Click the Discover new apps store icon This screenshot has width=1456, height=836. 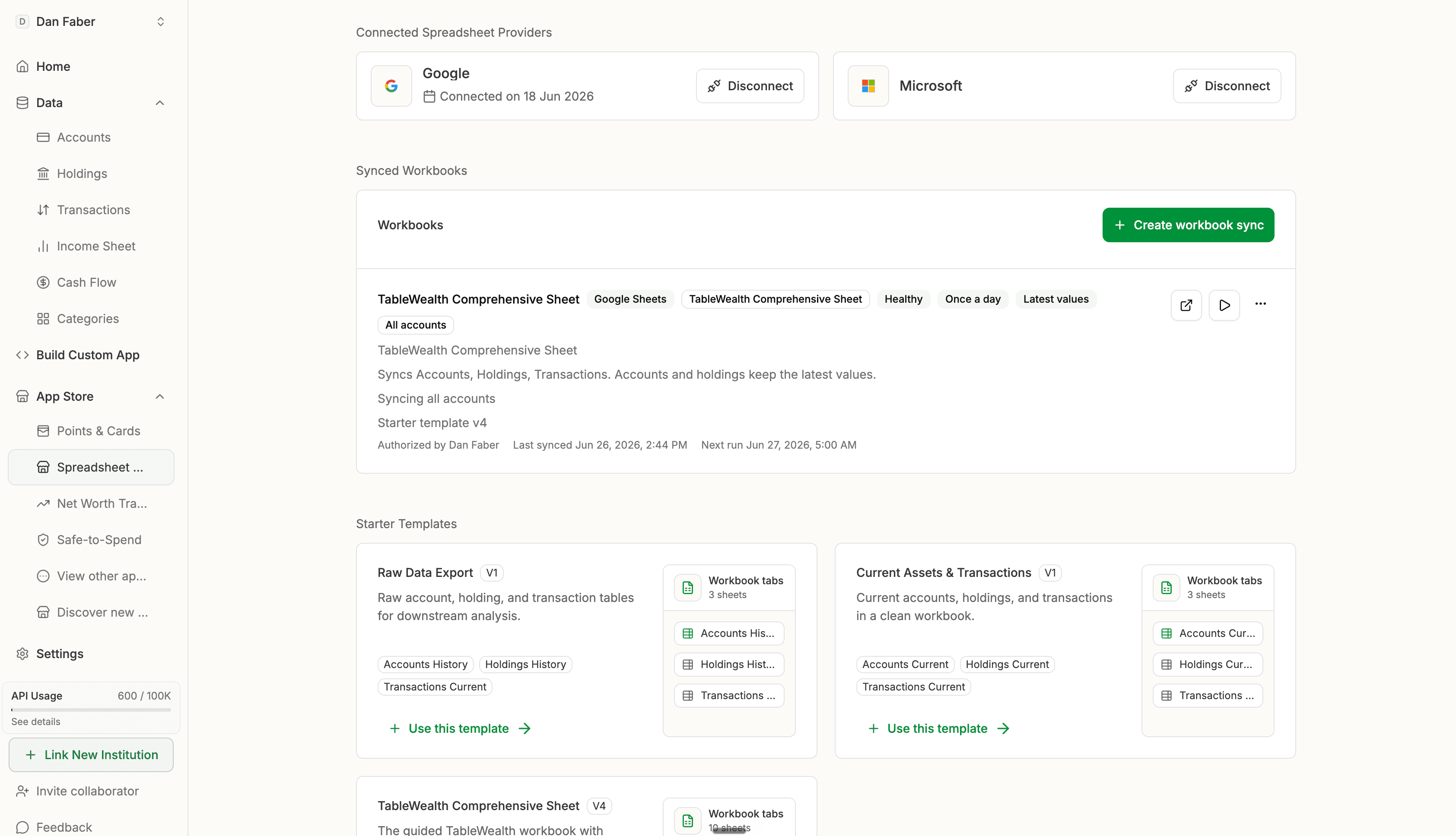tap(43, 612)
